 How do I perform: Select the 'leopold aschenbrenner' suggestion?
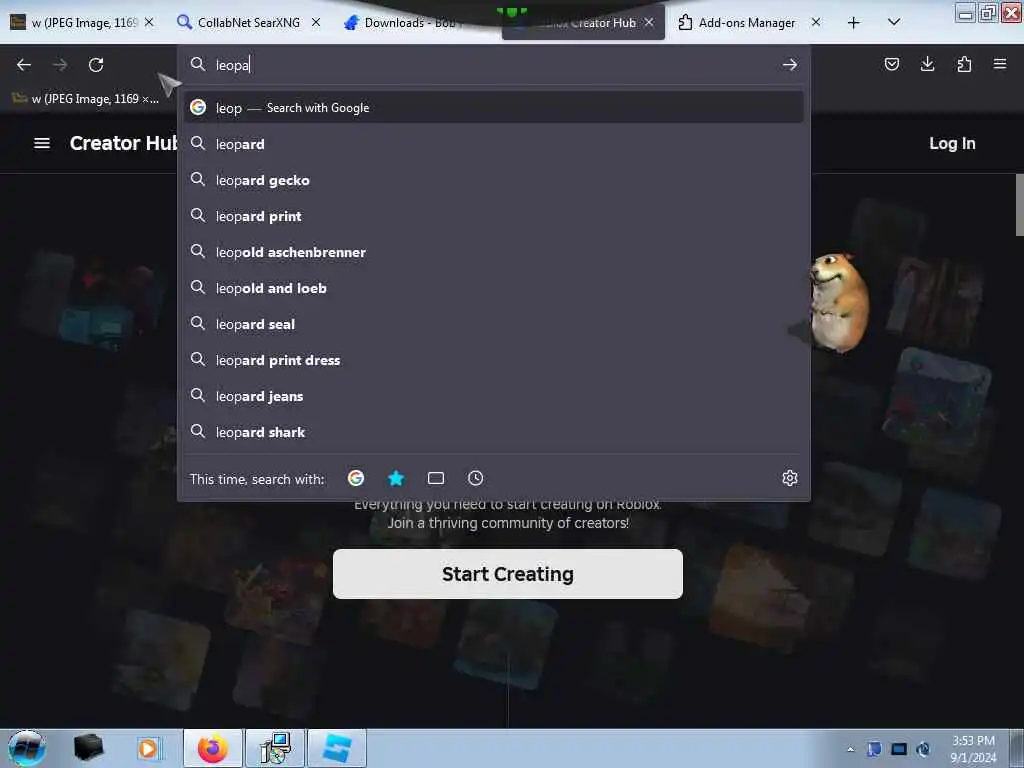pos(494,252)
